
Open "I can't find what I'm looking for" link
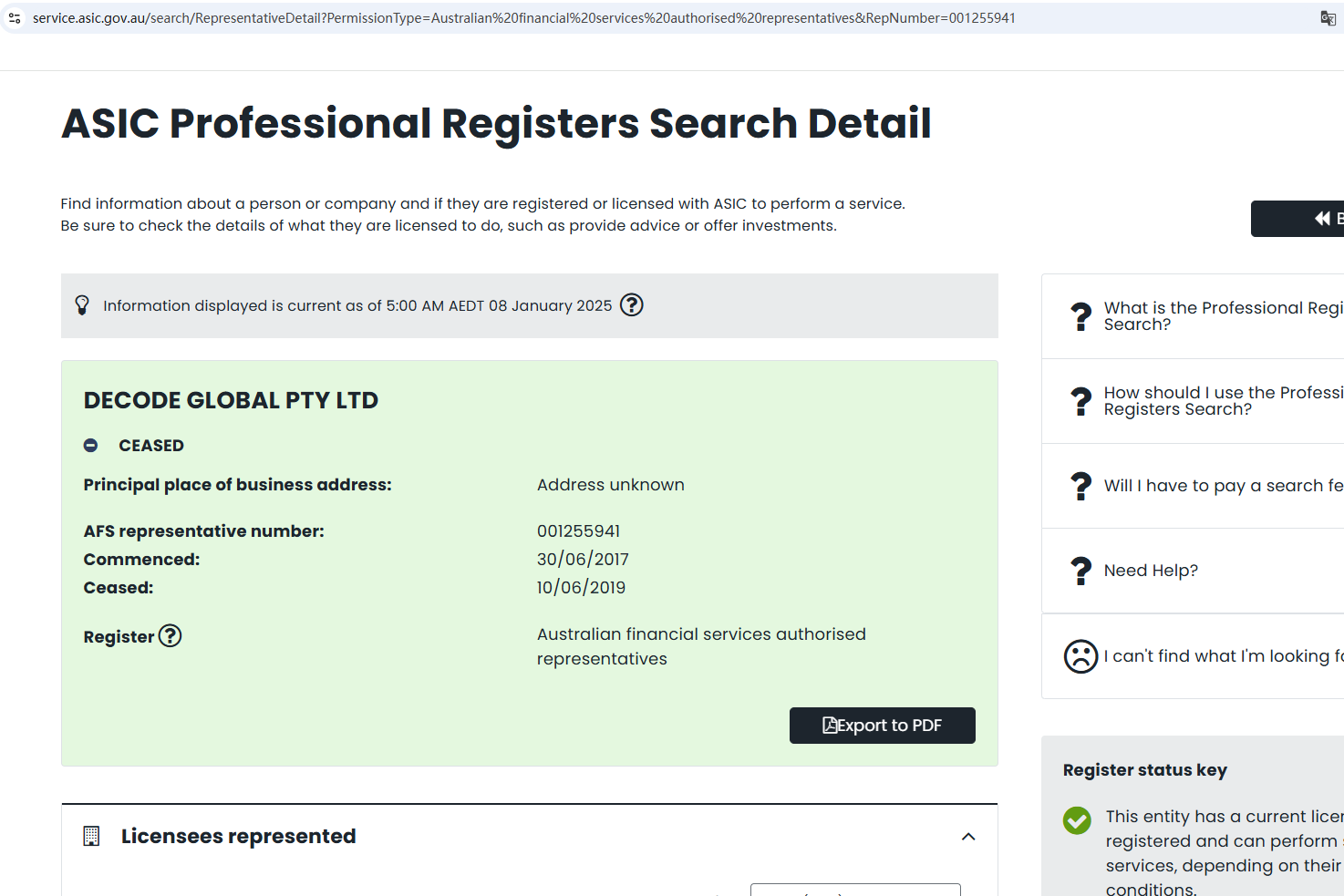[1222, 656]
